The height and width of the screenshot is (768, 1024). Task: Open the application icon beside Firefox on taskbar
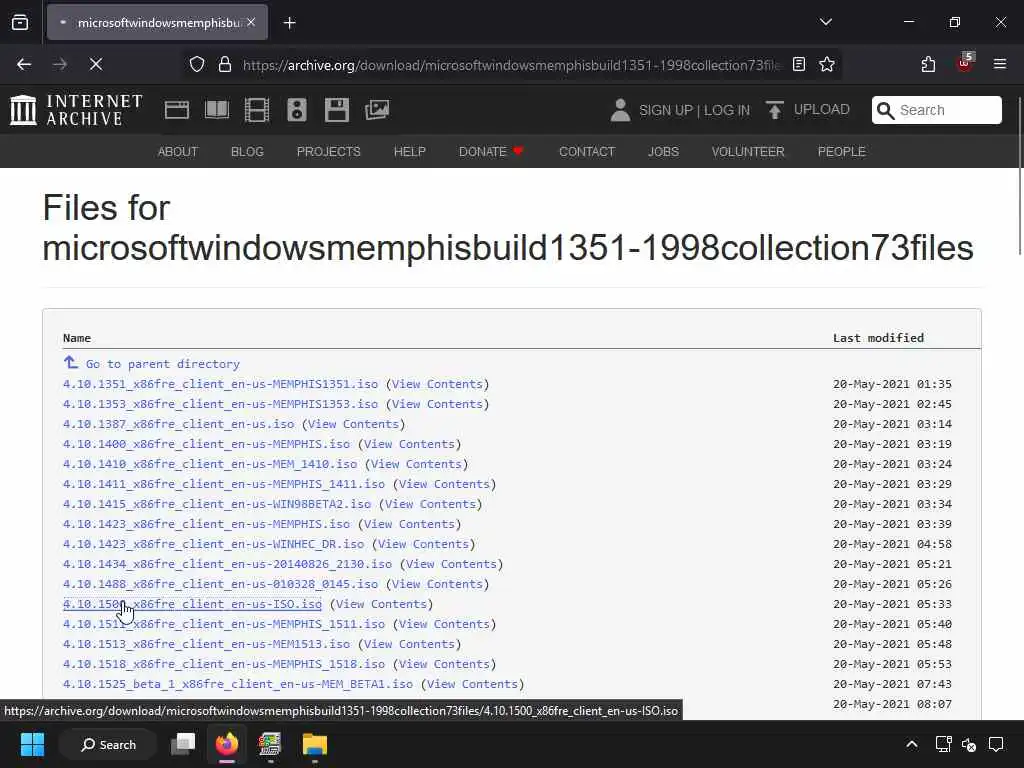pos(270,744)
